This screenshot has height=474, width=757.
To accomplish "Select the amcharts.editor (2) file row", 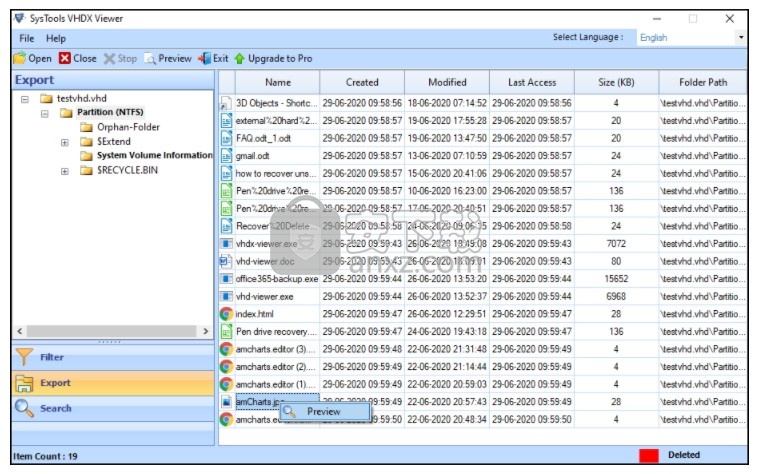I will [483, 367].
